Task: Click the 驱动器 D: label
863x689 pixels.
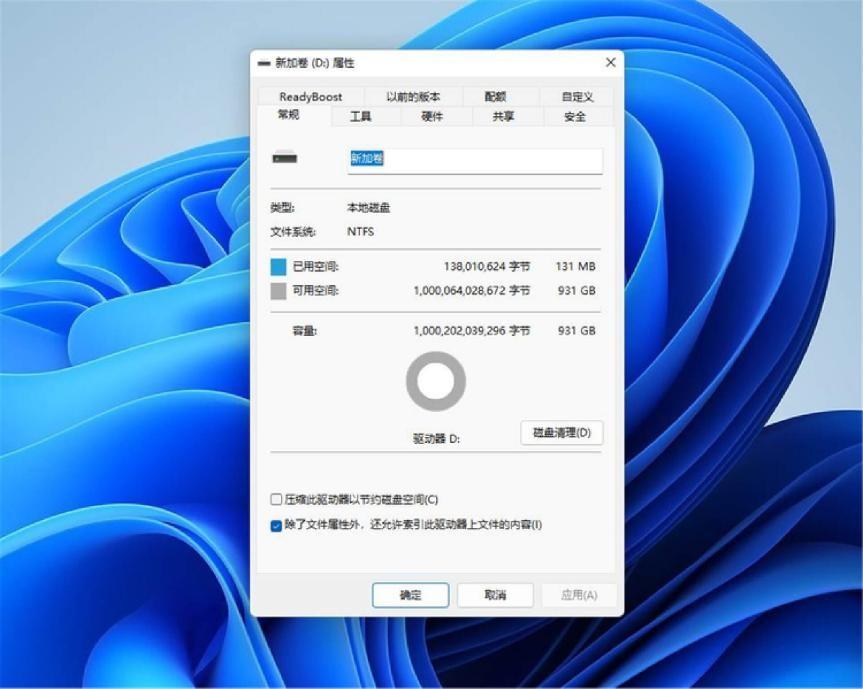Action: (x=436, y=439)
